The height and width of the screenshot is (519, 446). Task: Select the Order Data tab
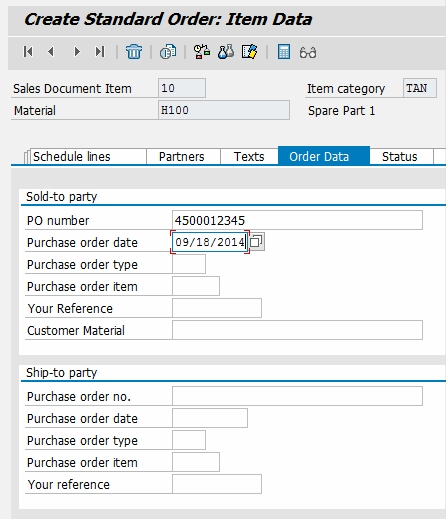[x=324, y=156]
